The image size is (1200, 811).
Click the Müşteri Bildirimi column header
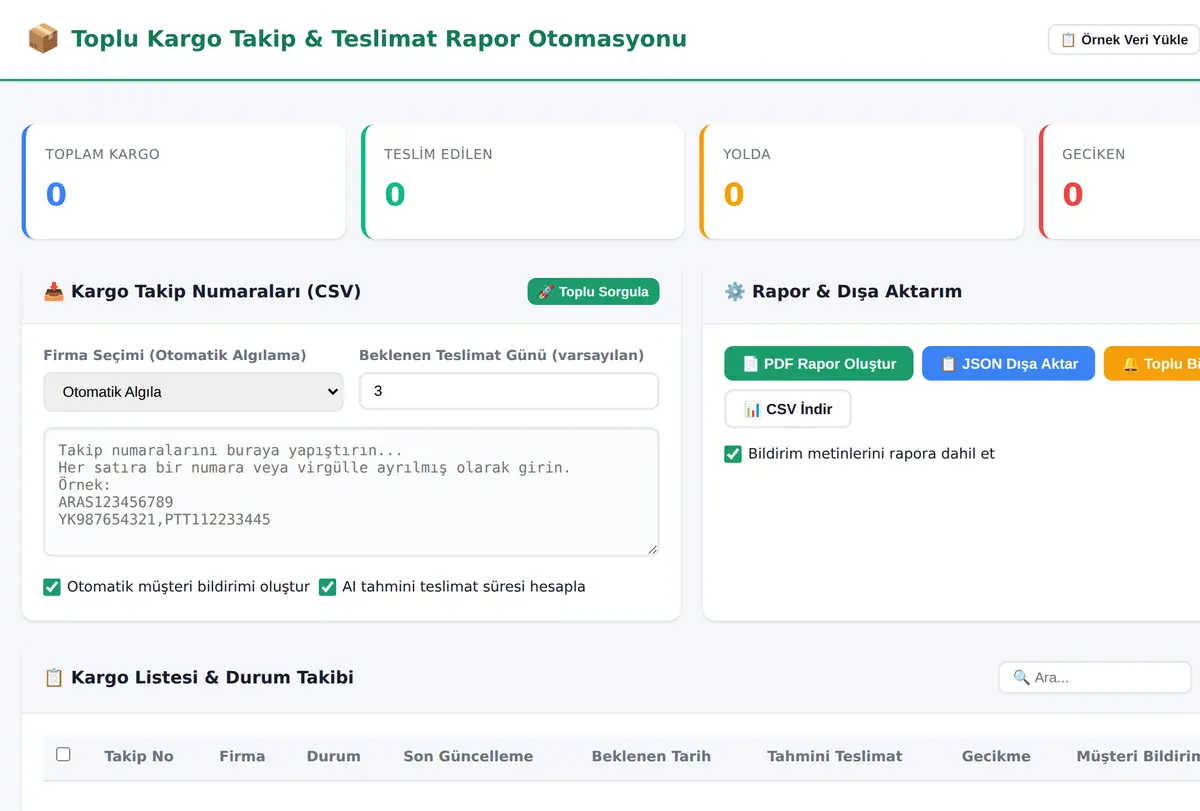(x=1138, y=756)
